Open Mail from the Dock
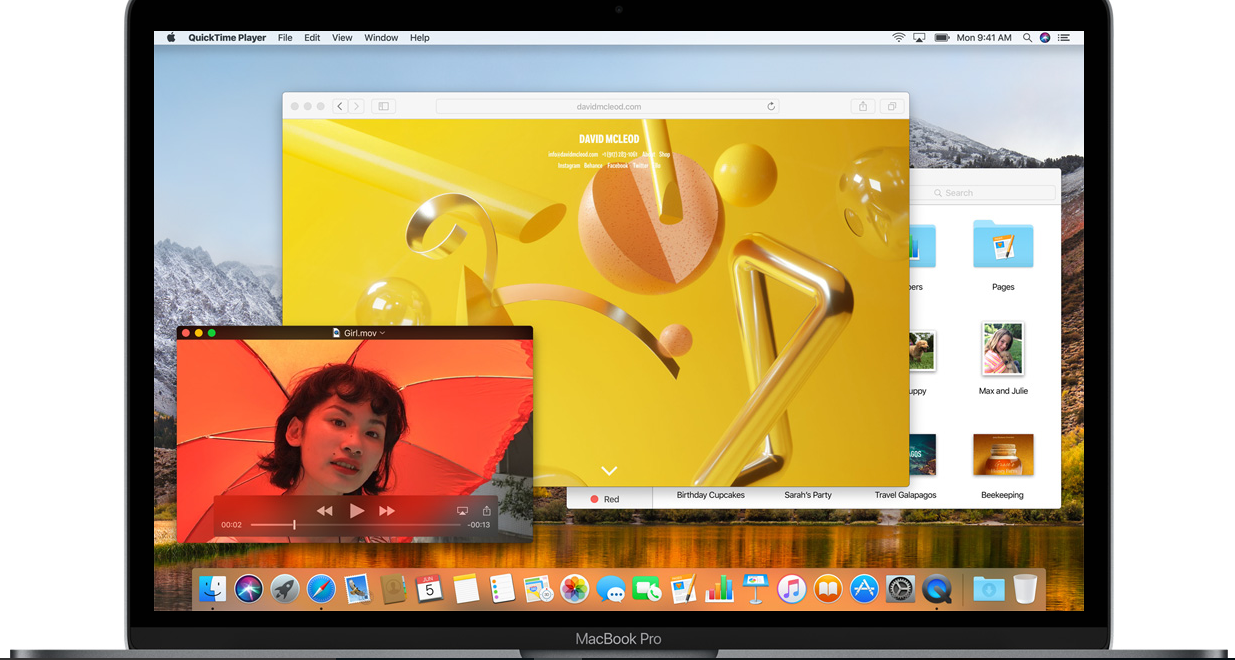 coord(357,589)
